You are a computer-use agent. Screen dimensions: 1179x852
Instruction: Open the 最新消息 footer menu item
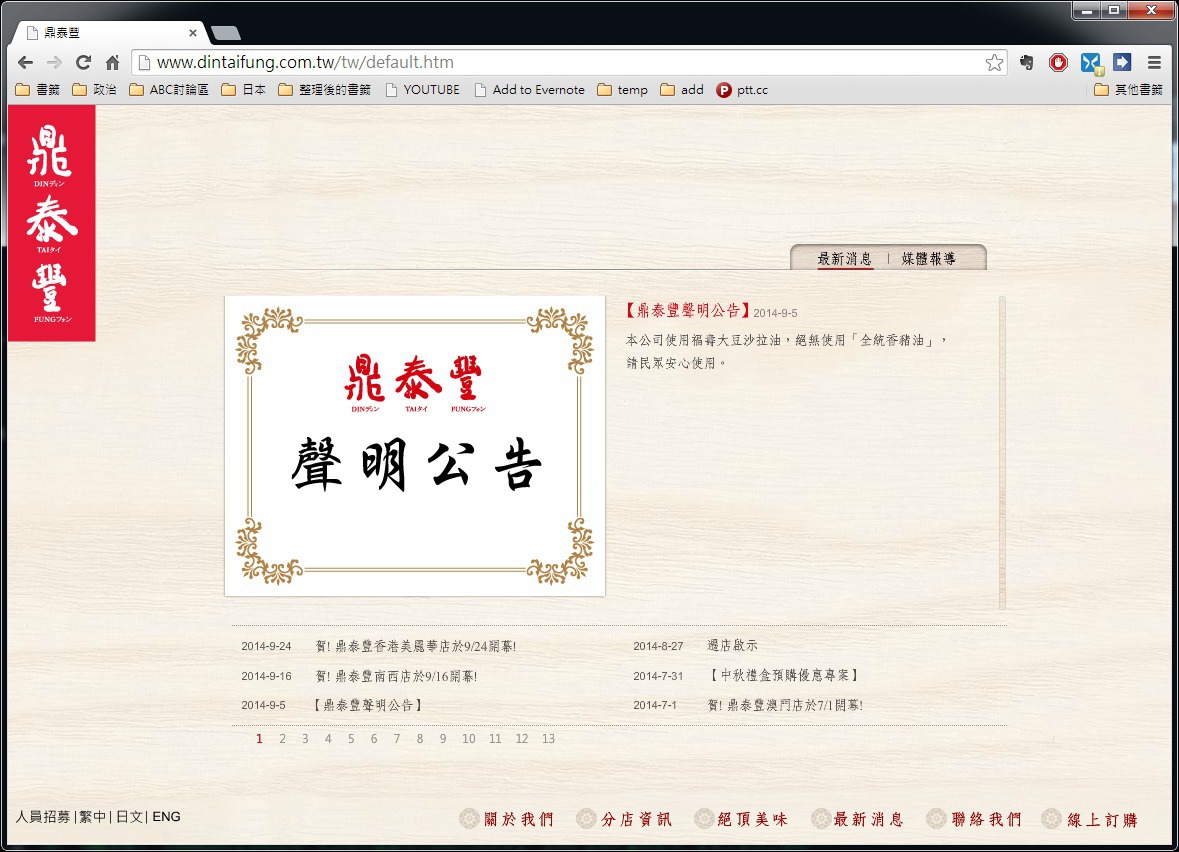point(858,819)
